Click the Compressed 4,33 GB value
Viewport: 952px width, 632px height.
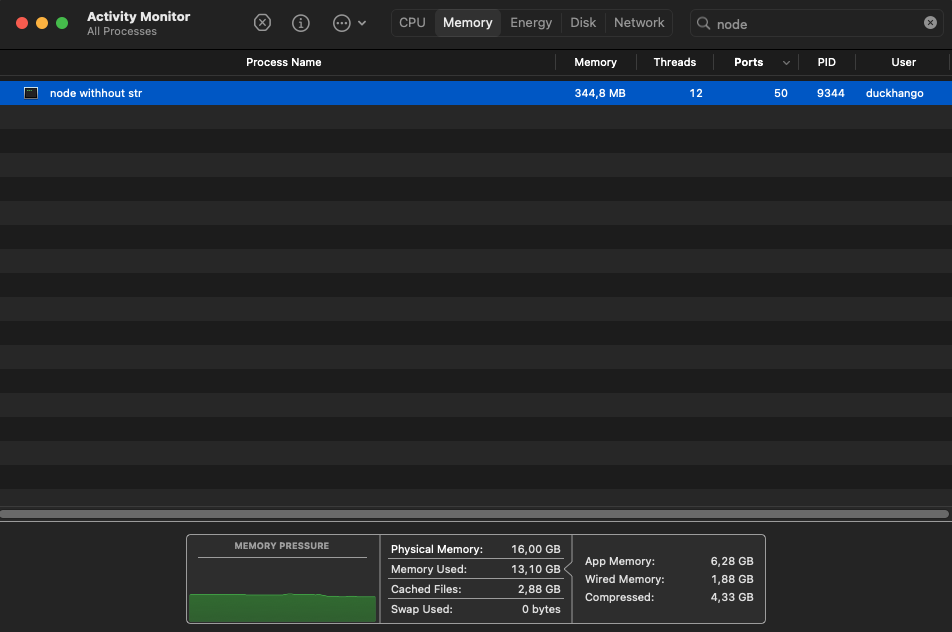point(732,597)
